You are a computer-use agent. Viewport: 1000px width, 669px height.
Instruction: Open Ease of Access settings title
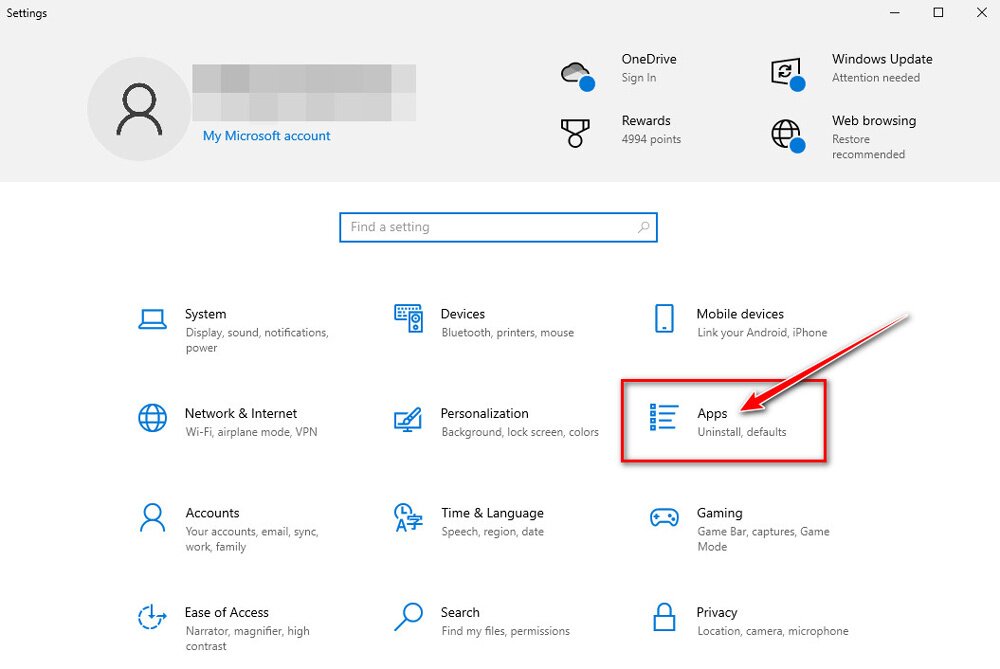[x=226, y=612]
